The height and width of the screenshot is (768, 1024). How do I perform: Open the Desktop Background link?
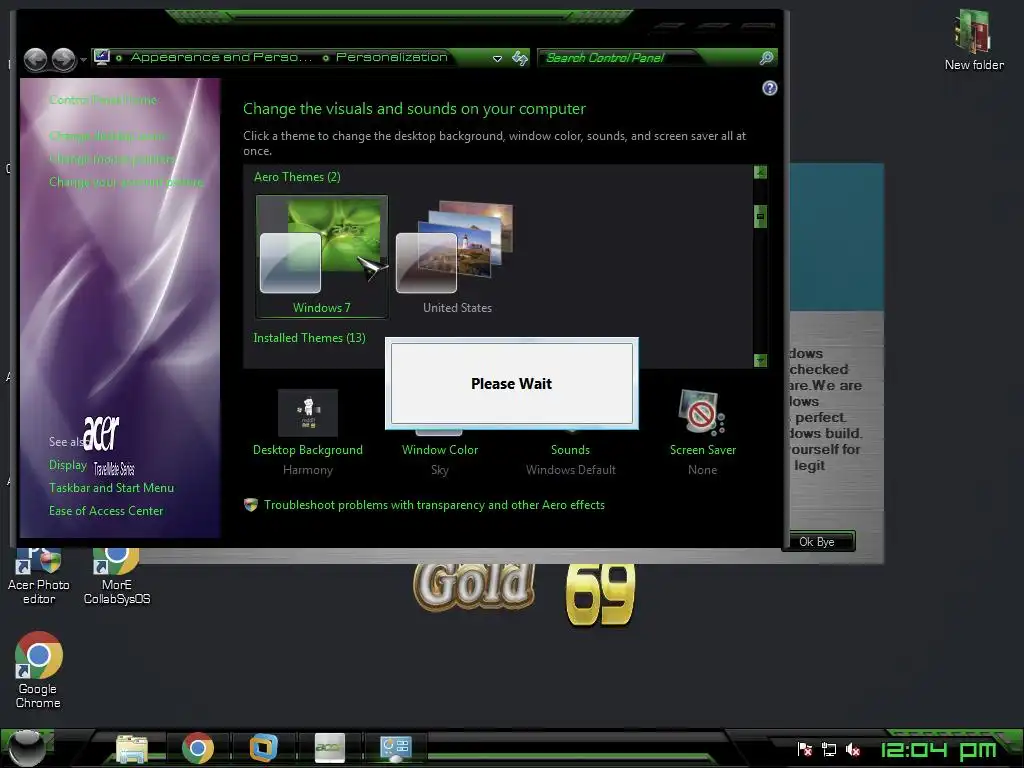pos(308,450)
